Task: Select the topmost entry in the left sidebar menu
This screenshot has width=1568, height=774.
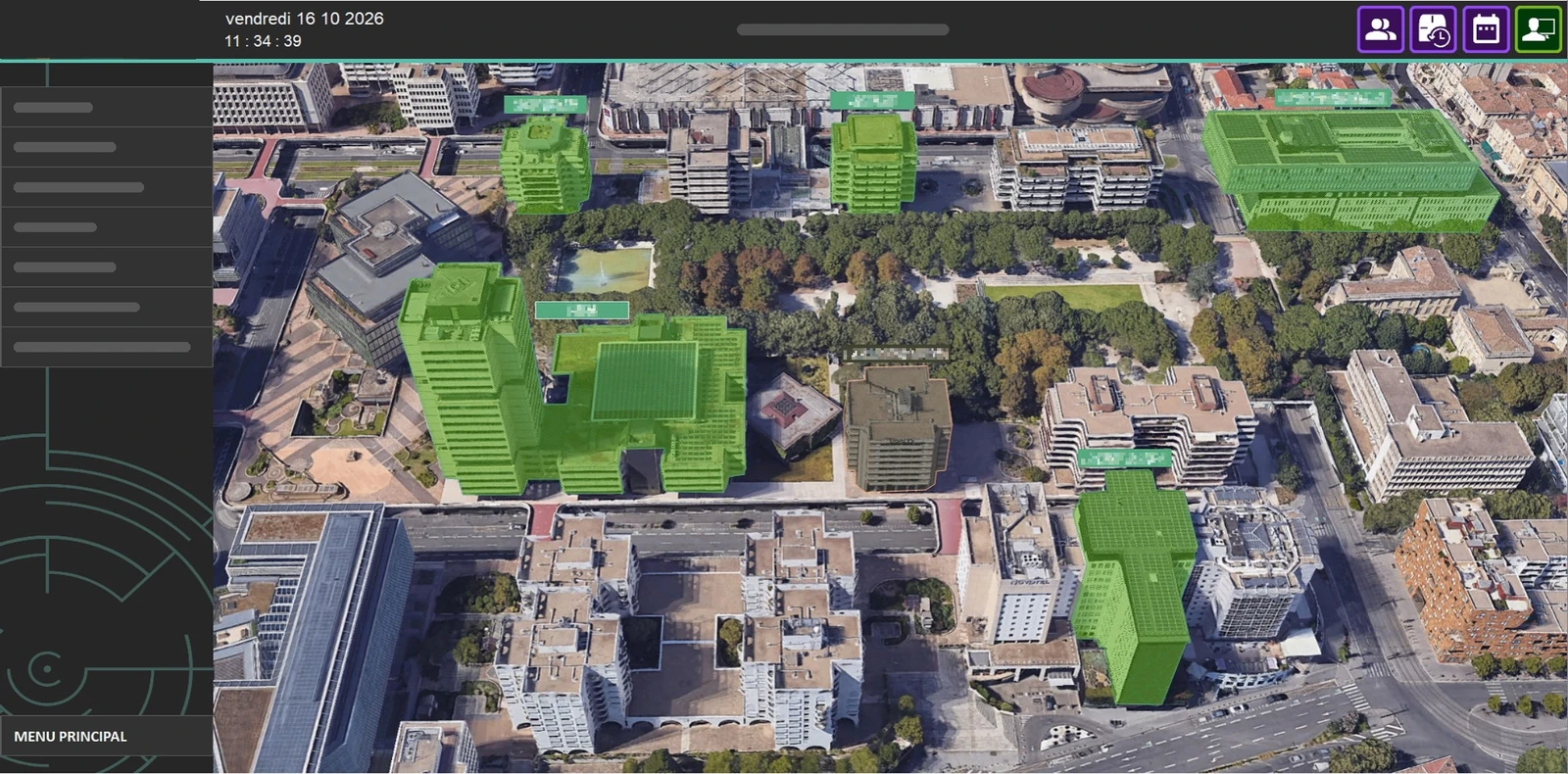Action: [x=106, y=107]
